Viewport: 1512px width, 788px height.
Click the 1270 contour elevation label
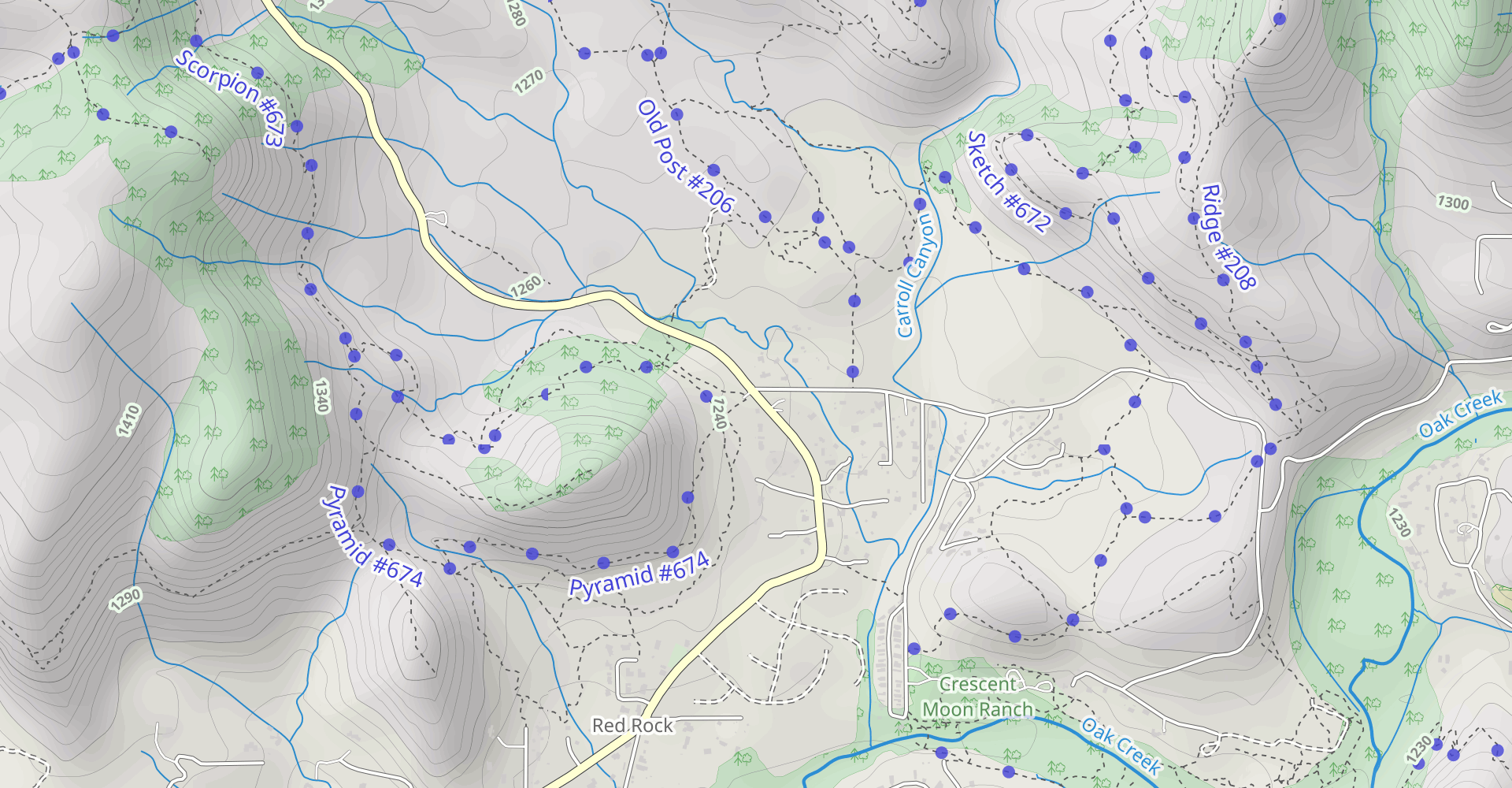tap(528, 81)
